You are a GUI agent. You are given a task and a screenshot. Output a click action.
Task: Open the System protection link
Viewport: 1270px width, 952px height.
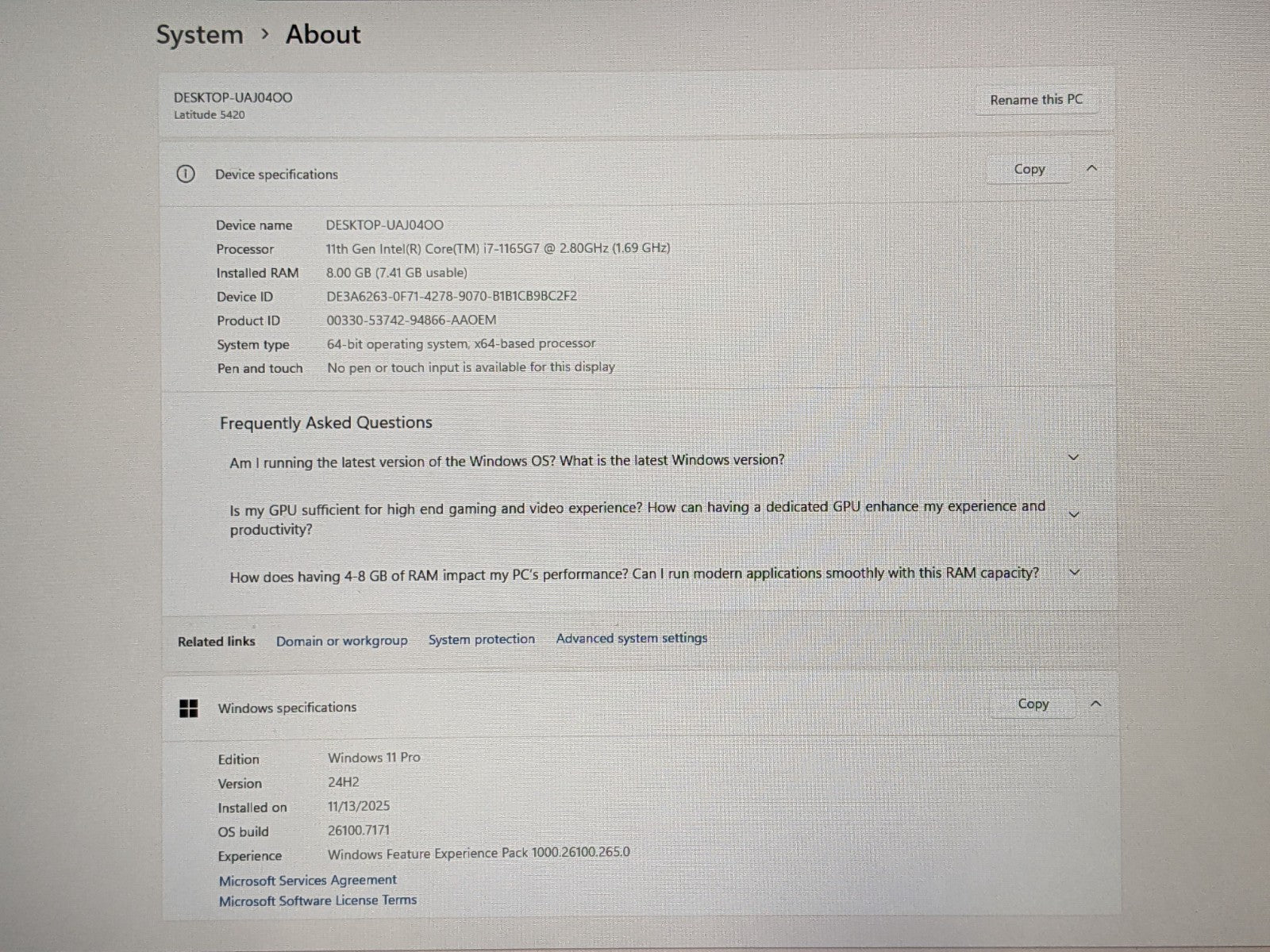pos(482,639)
